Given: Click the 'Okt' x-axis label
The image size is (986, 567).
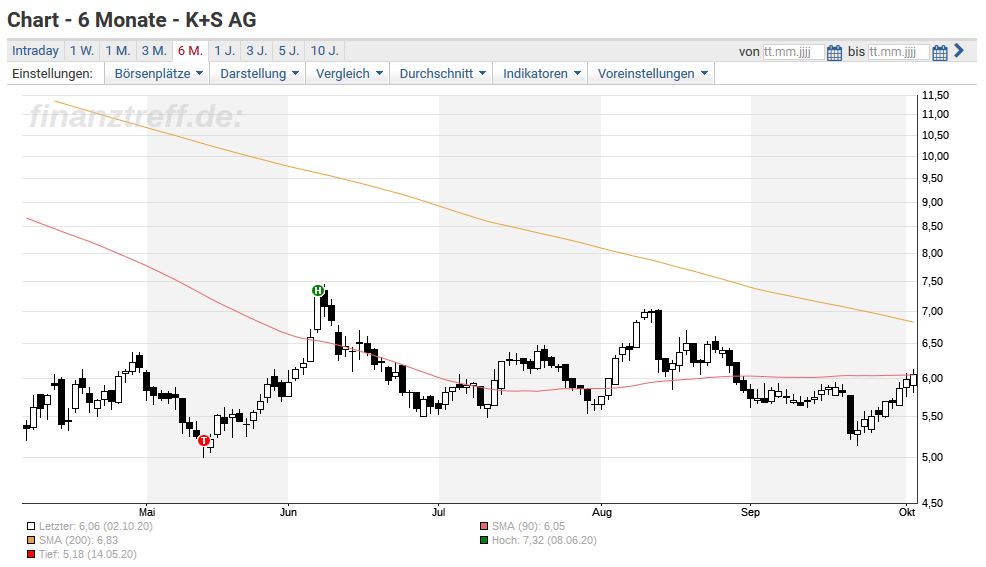Looking at the screenshot, I should [x=907, y=512].
